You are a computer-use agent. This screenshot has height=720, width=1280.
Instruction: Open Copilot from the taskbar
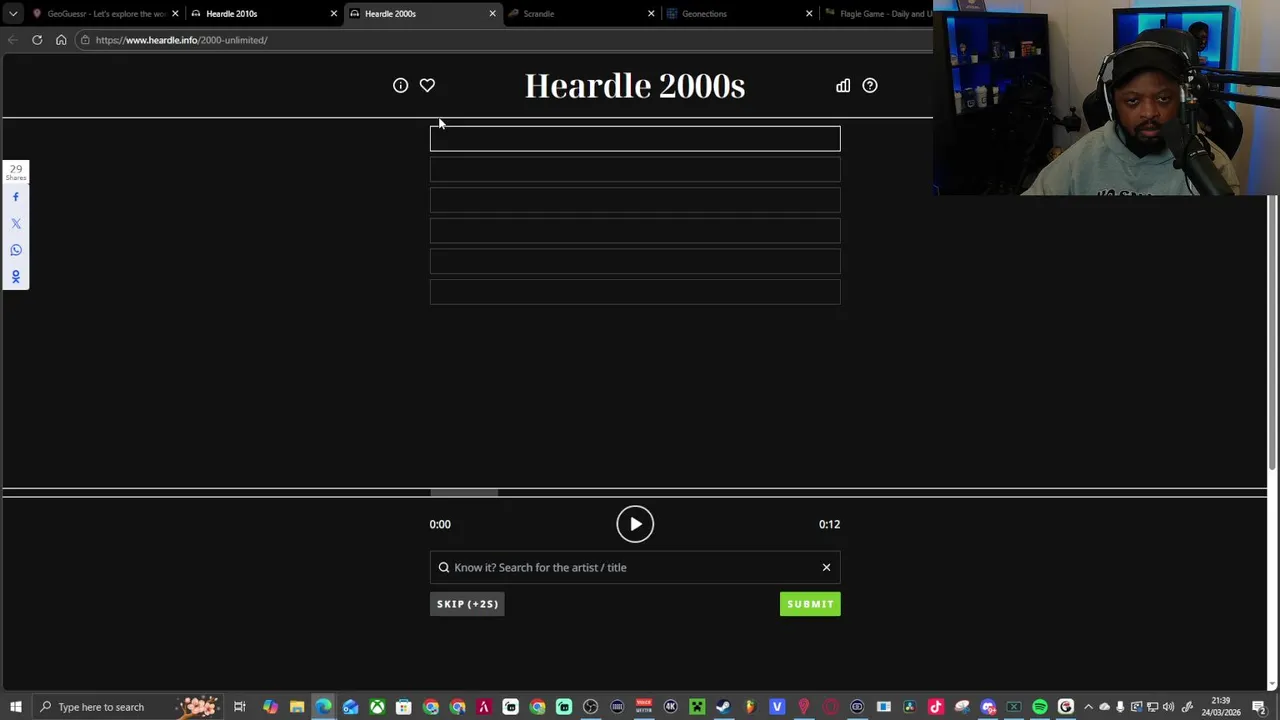point(270,707)
